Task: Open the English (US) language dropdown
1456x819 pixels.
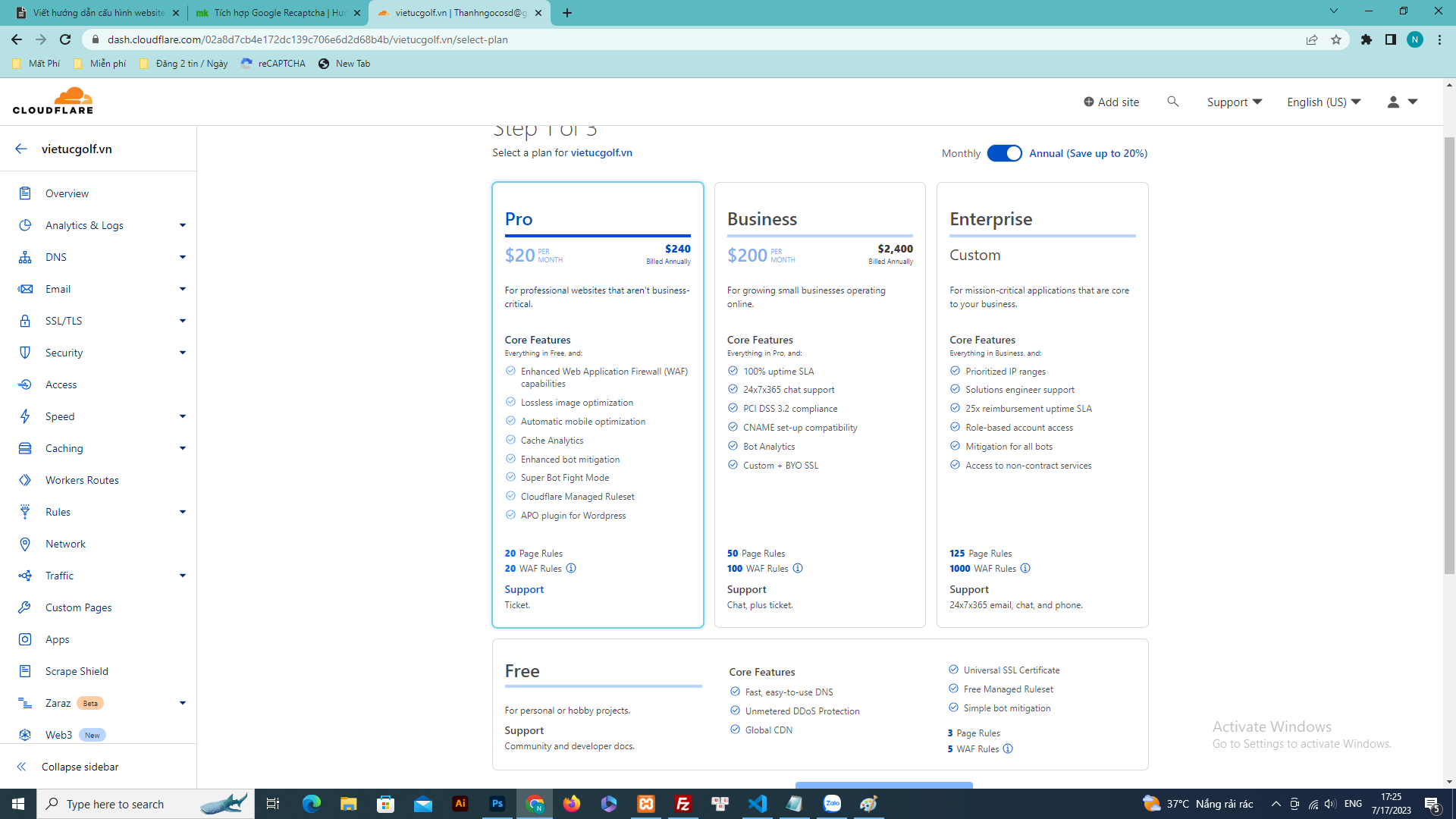Action: tap(1323, 102)
